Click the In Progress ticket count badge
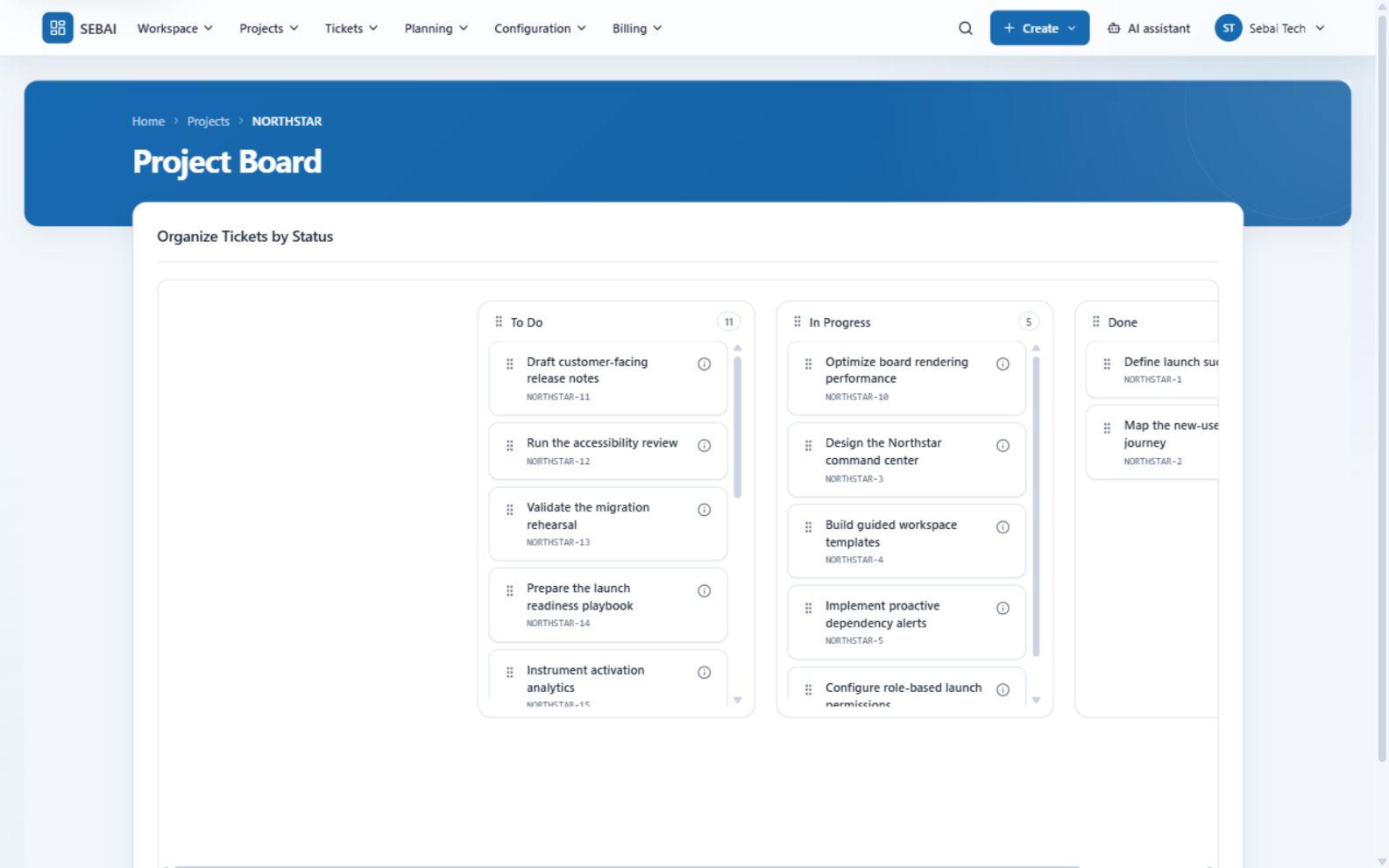Screen dimensions: 1389x868 1029,322
